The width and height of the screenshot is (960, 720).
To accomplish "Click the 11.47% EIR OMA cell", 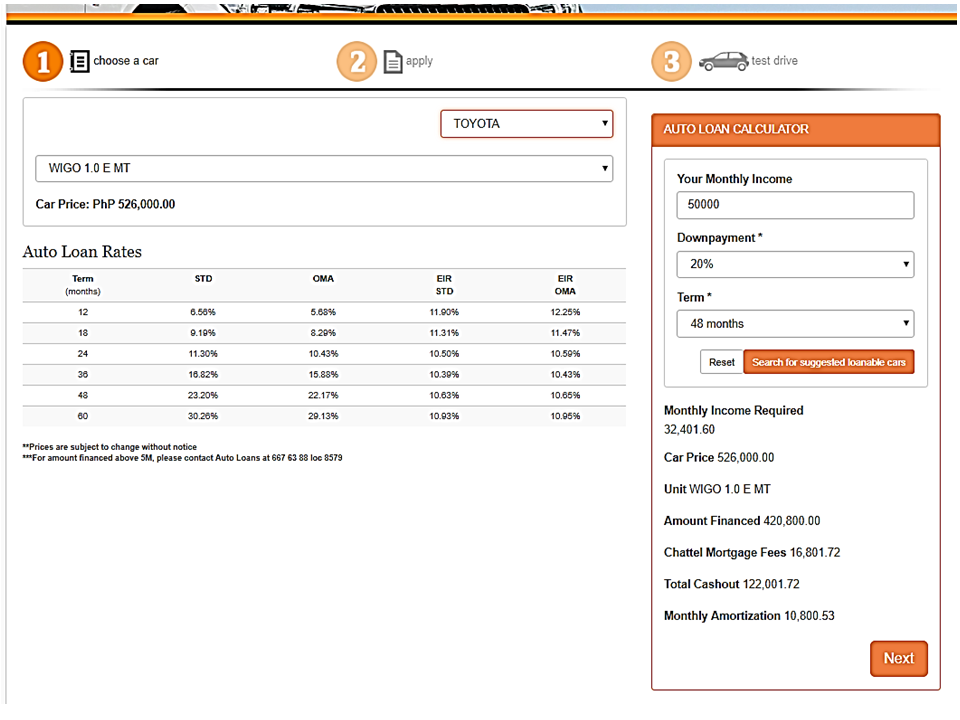I will click(x=565, y=333).
